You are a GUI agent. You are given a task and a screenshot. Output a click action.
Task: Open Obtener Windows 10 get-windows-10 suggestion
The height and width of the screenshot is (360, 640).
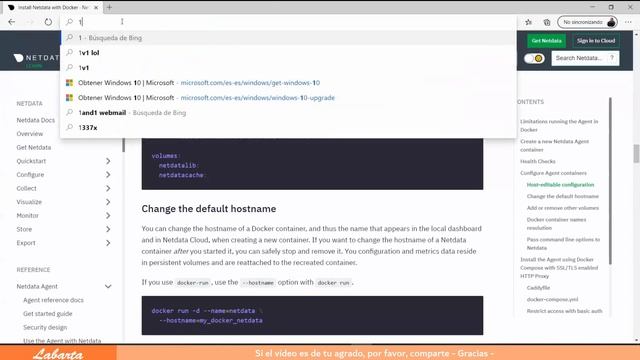(x=288, y=83)
